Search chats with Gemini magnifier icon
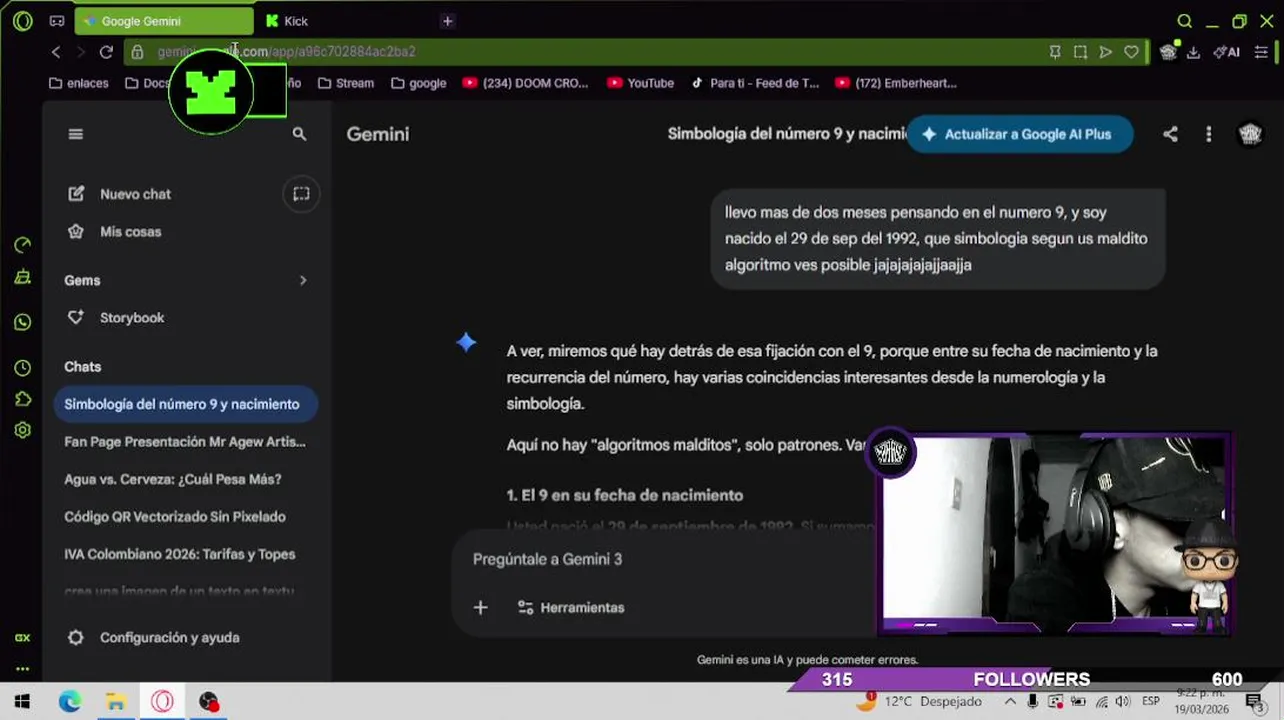The image size is (1284, 720). click(299, 134)
